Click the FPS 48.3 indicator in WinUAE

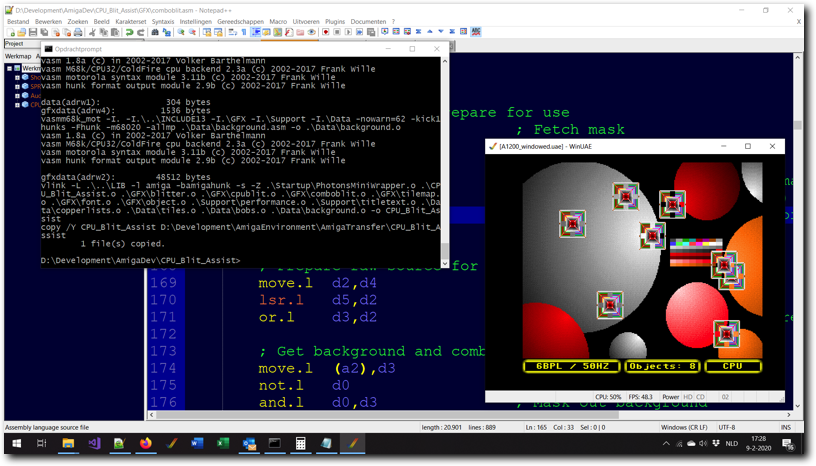coord(641,397)
